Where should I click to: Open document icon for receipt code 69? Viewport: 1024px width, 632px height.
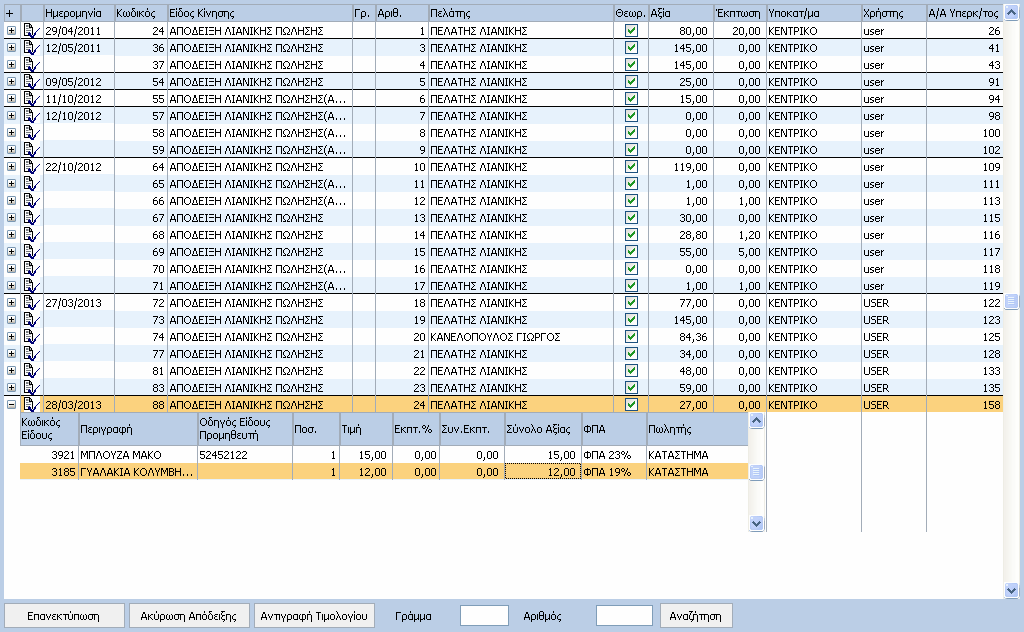[x=31, y=251]
